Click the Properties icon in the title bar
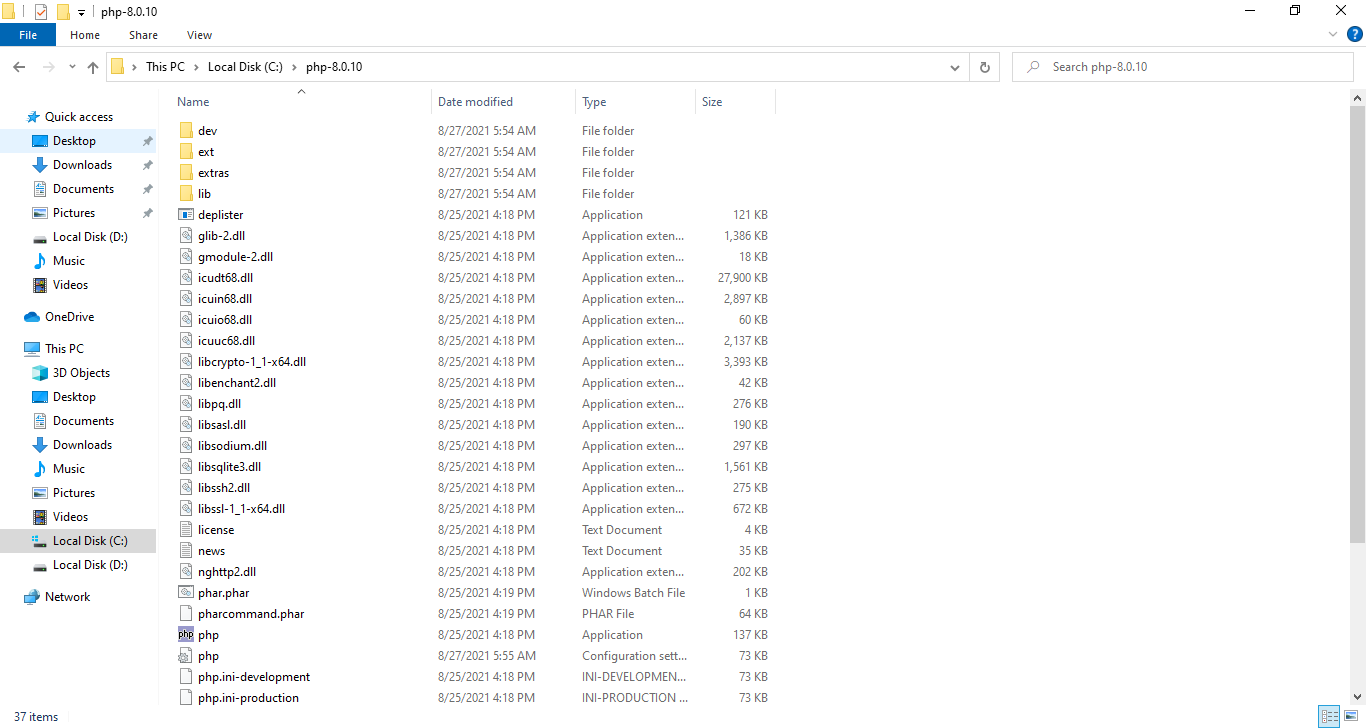This screenshot has height=728, width=1366. [41, 12]
